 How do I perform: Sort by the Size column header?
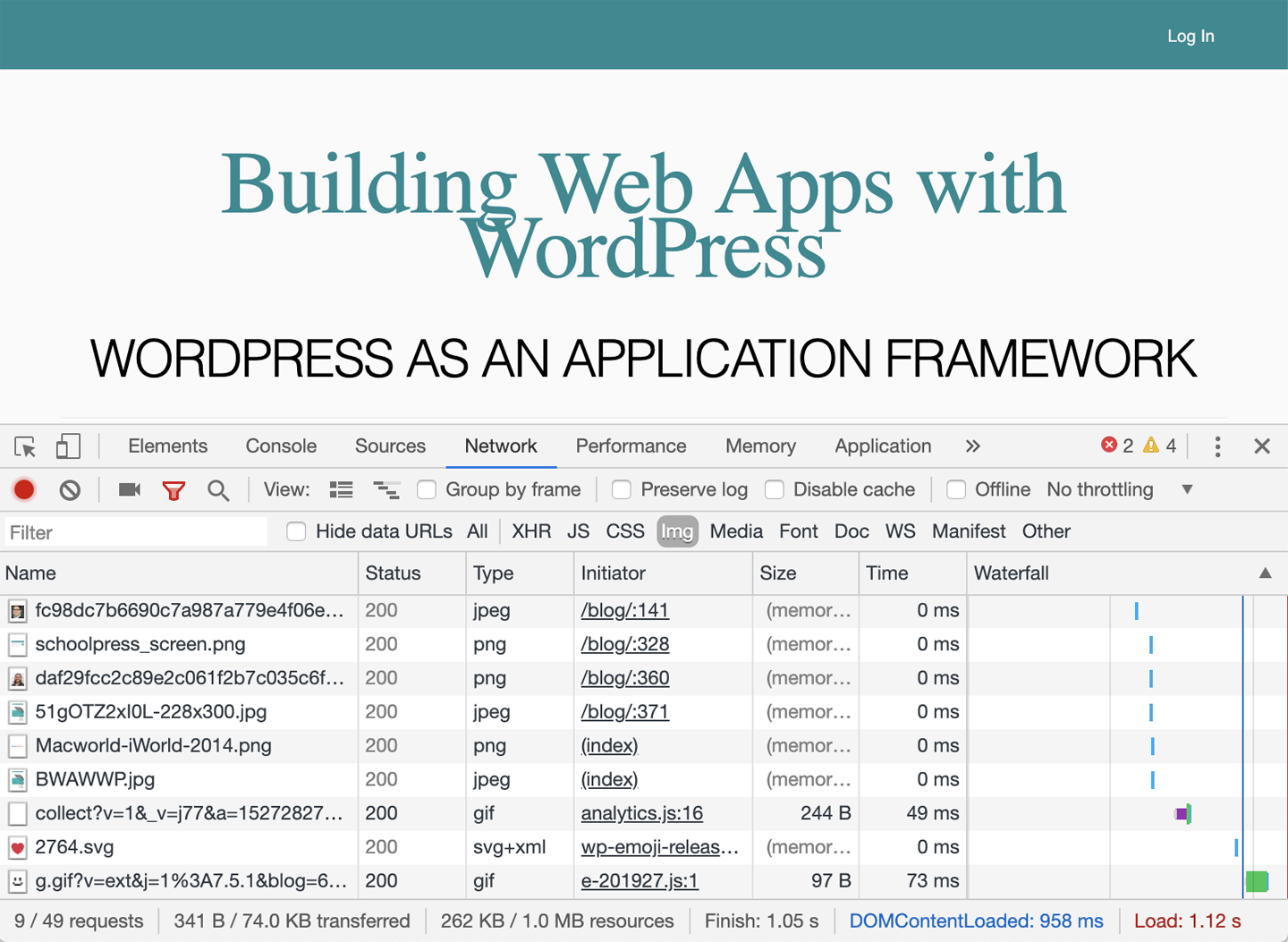point(806,573)
